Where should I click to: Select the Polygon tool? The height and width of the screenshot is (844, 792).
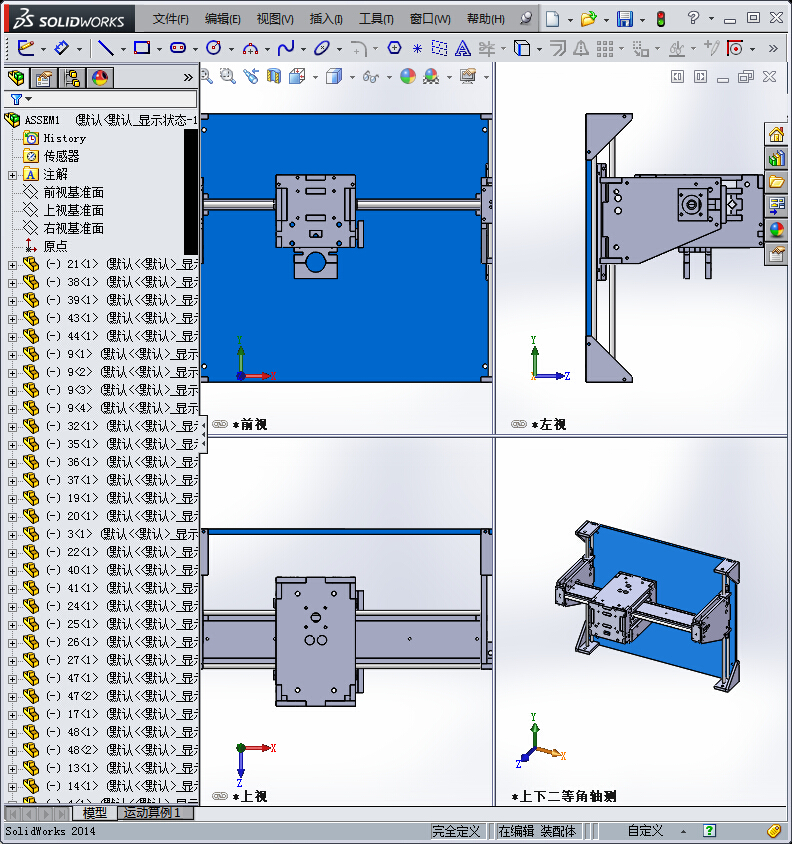pyautogui.click(x=394, y=48)
